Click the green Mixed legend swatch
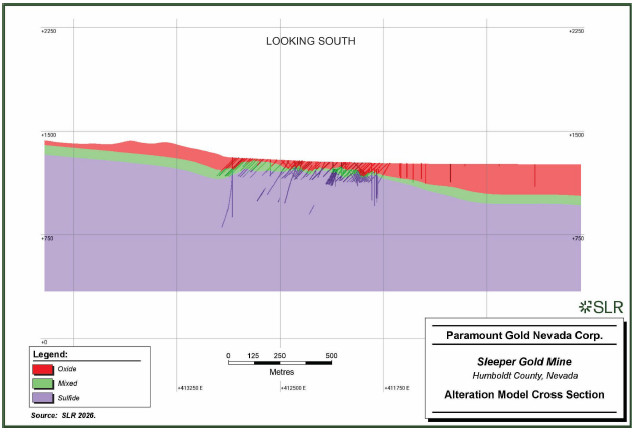Screen dimensions: 634x432 (42, 383)
